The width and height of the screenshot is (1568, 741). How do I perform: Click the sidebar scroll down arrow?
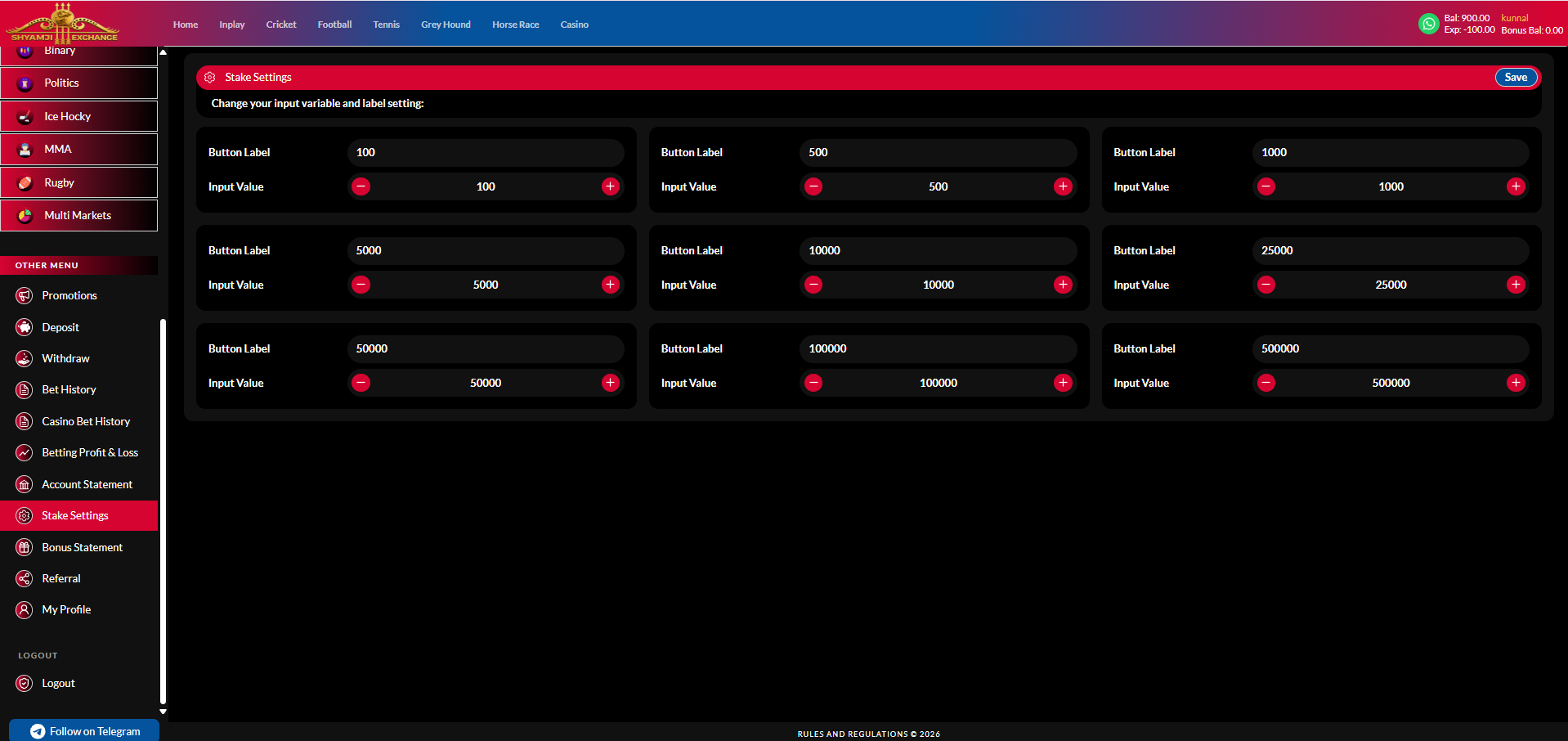pyautogui.click(x=163, y=712)
